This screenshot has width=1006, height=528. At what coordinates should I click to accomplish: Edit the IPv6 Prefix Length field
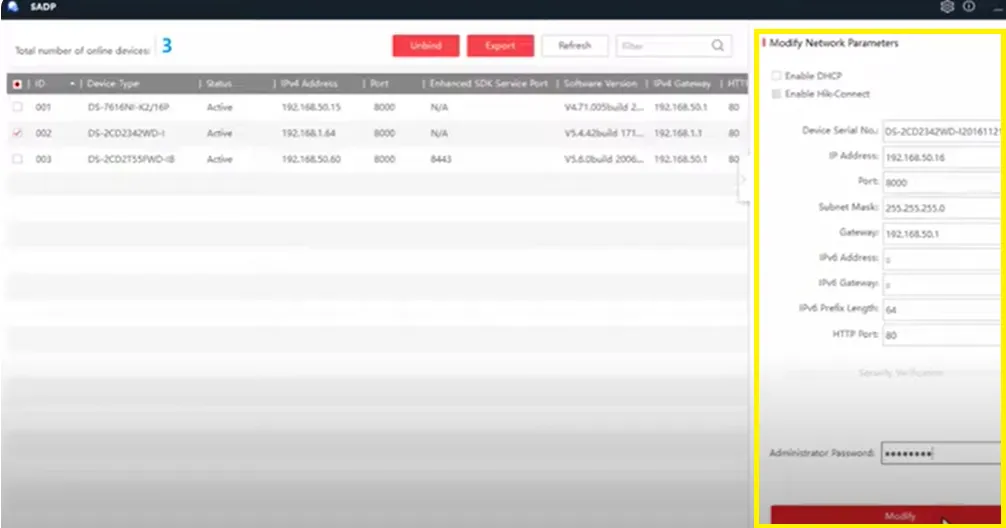pyautogui.click(x=942, y=309)
